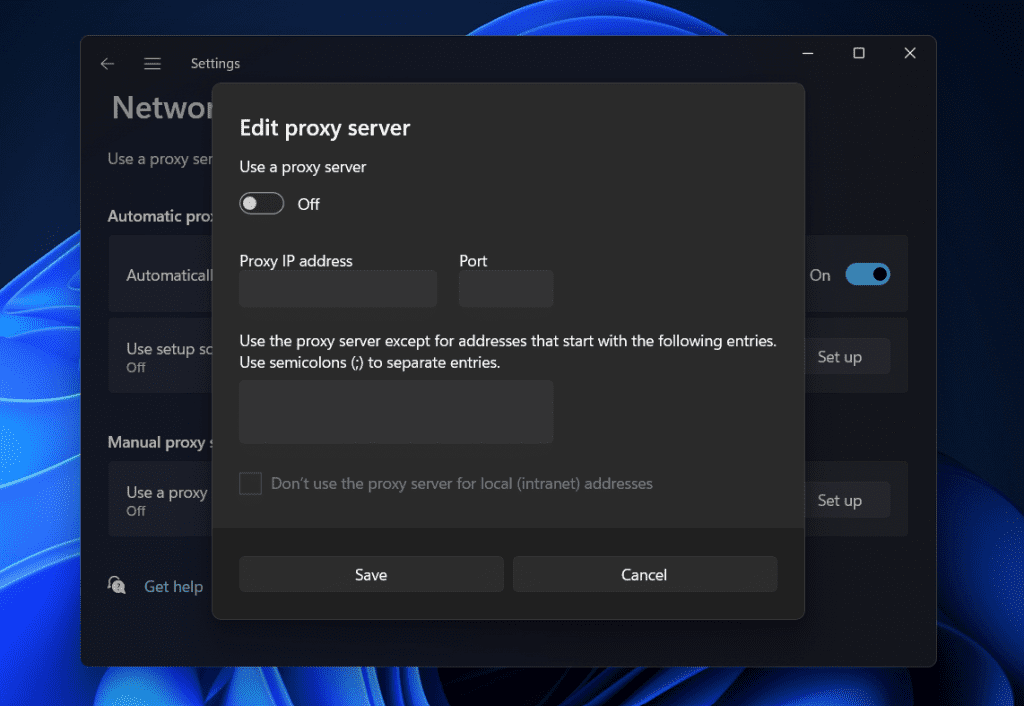This screenshot has height=706, width=1024.
Task: Click the Edit proxy server dialog title
Action: (x=324, y=127)
